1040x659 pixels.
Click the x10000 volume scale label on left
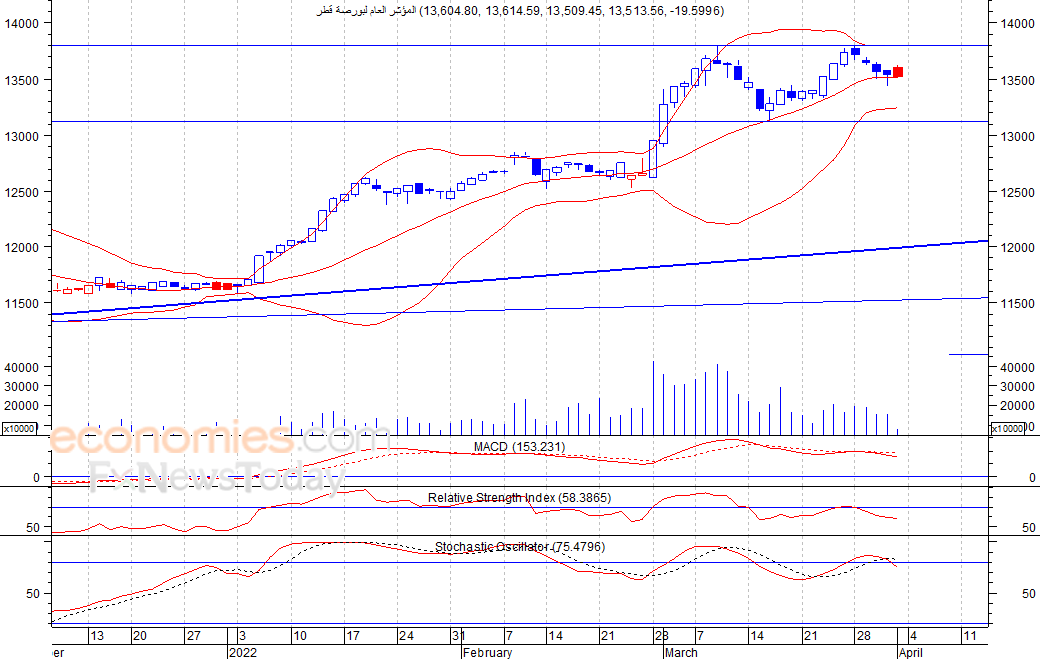[19, 429]
